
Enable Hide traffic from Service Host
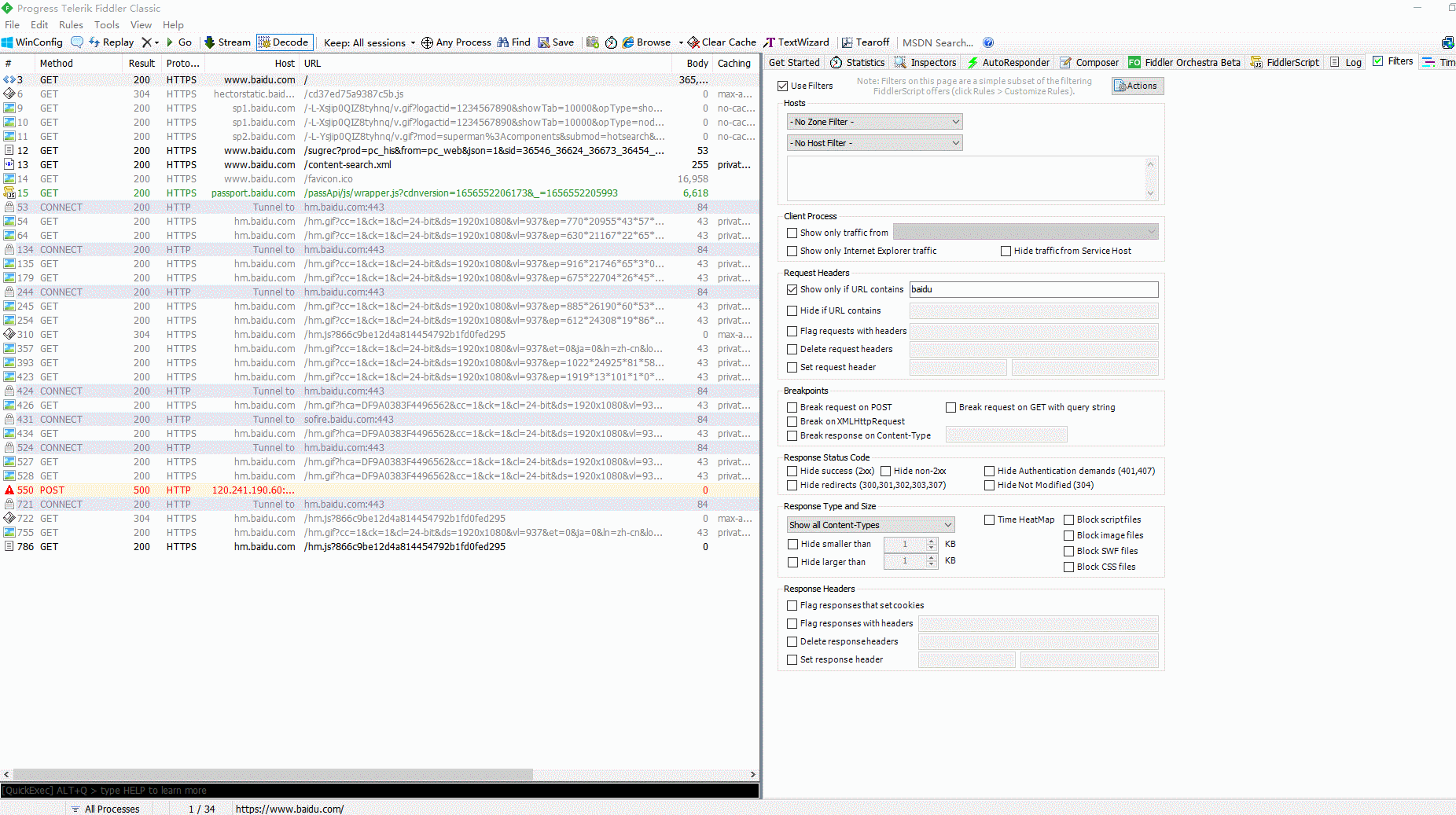coord(1006,251)
